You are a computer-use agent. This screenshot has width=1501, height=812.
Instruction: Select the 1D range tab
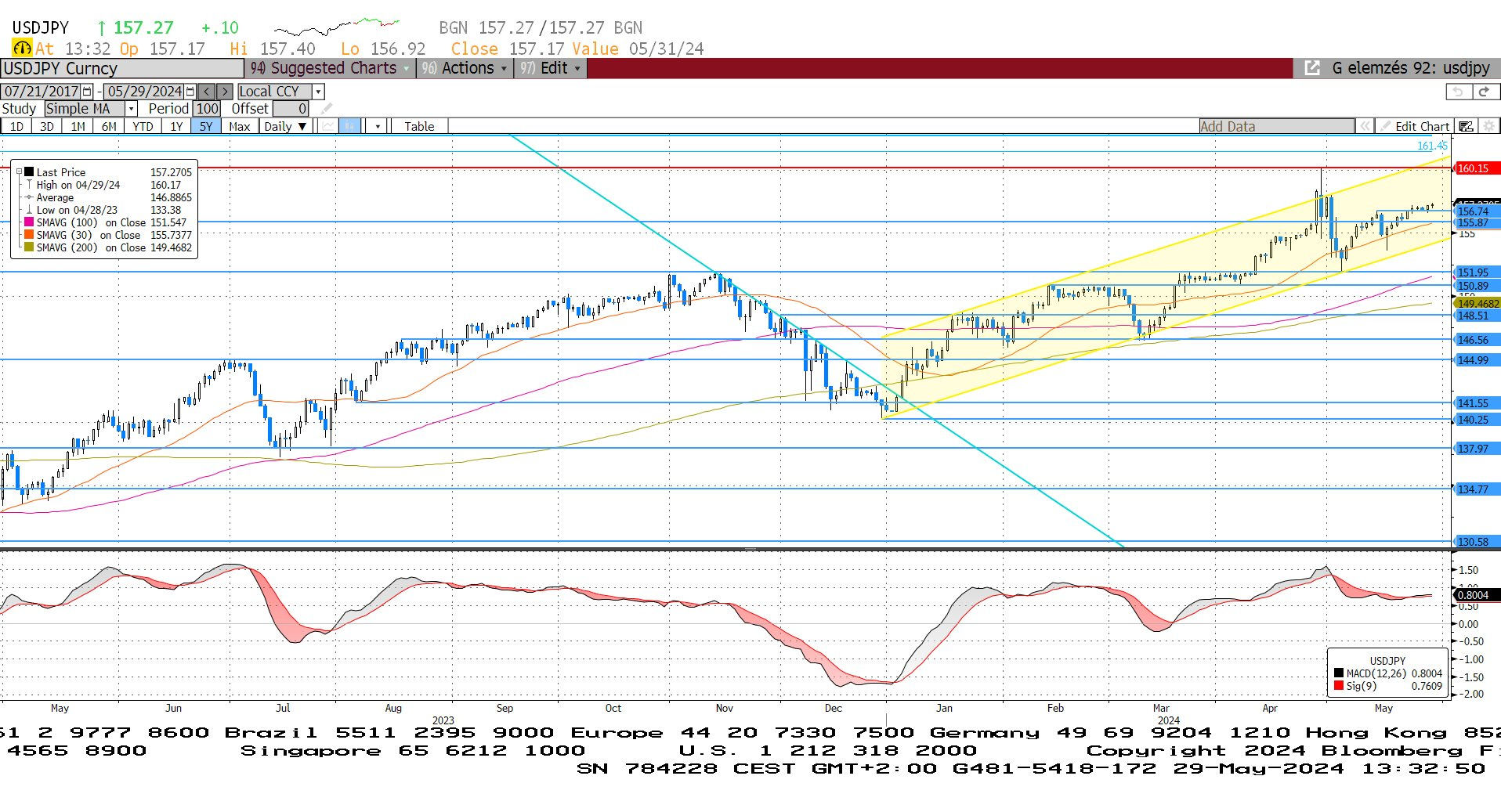(16, 126)
